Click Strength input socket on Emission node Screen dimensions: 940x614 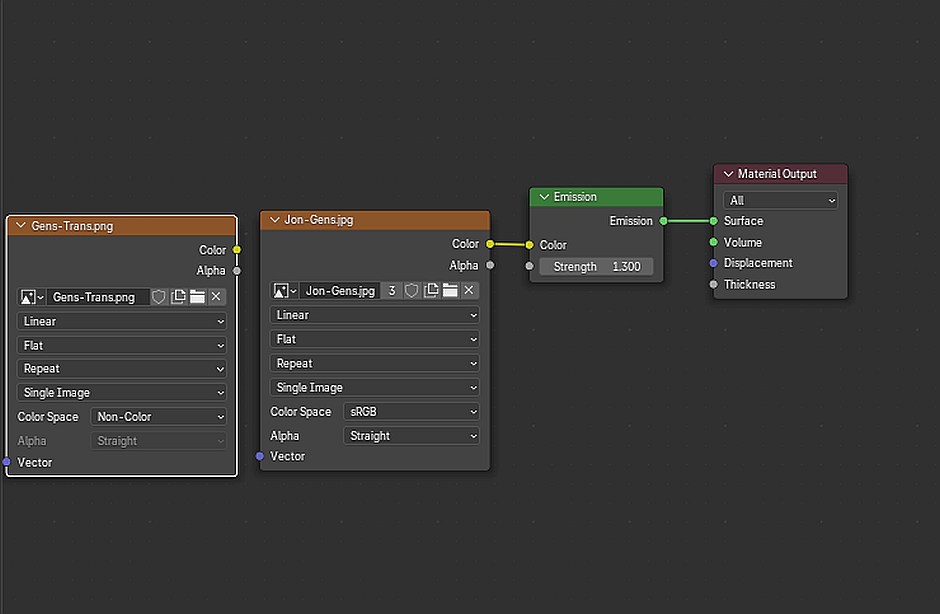point(529,266)
